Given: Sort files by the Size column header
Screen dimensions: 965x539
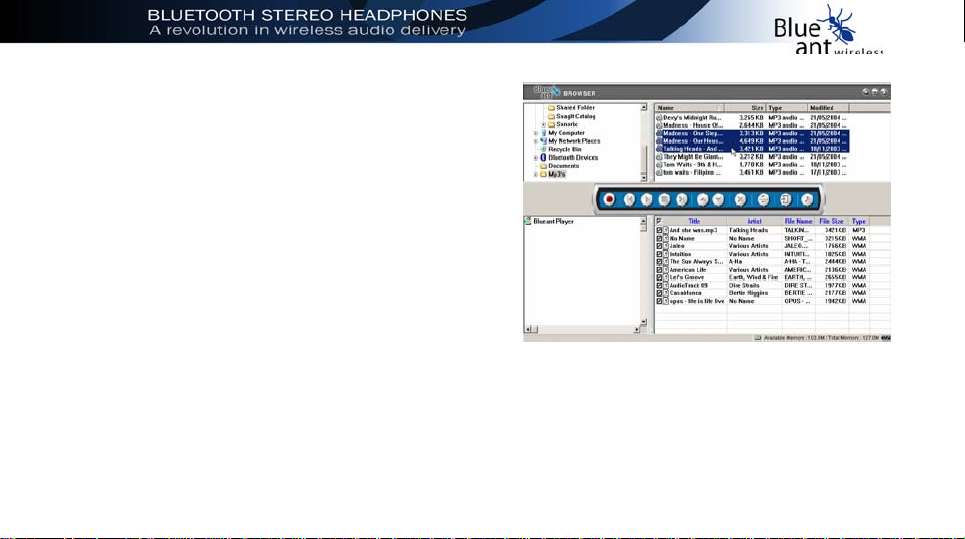Looking at the screenshot, I should 745,108.
